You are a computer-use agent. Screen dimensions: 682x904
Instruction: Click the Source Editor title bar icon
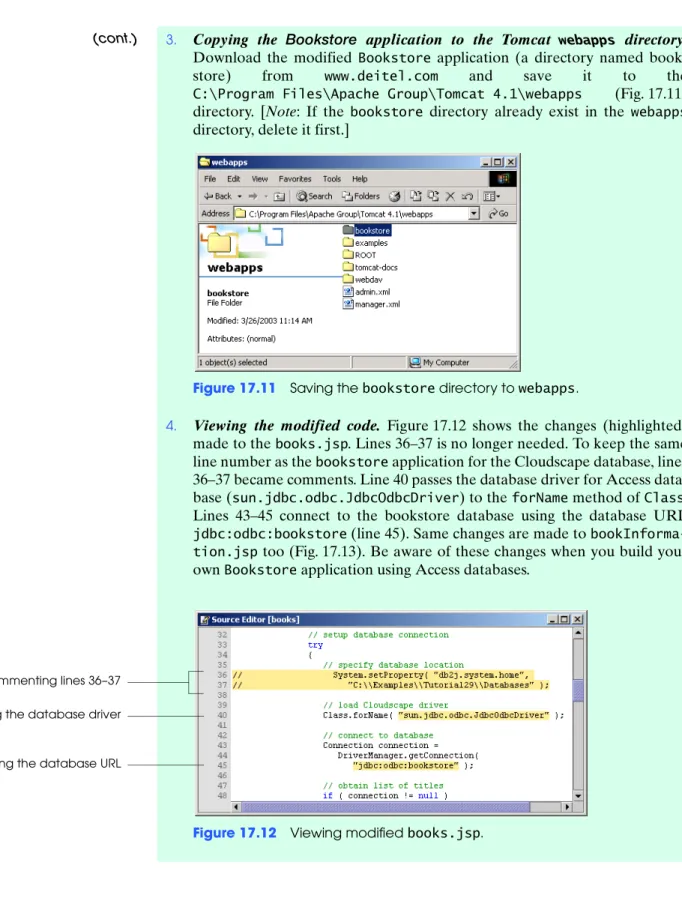[x=204, y=619]
